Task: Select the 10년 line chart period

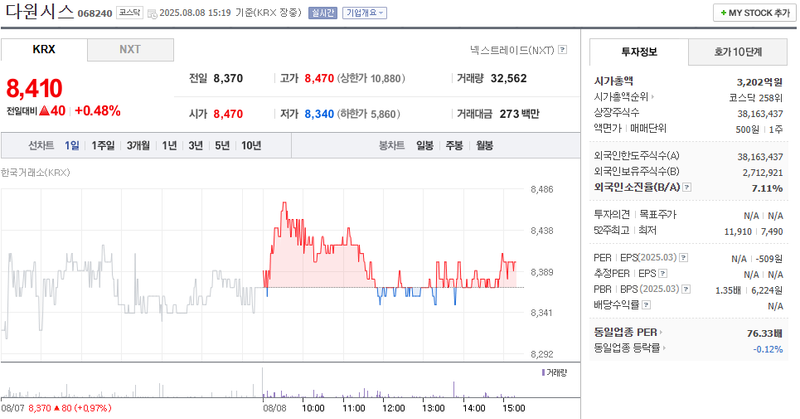Action: tap(251, 145)
